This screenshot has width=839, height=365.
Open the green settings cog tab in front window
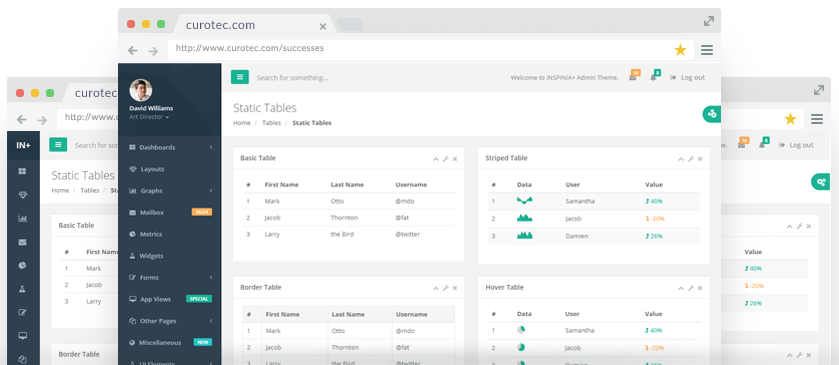click(x=712, y=114)
